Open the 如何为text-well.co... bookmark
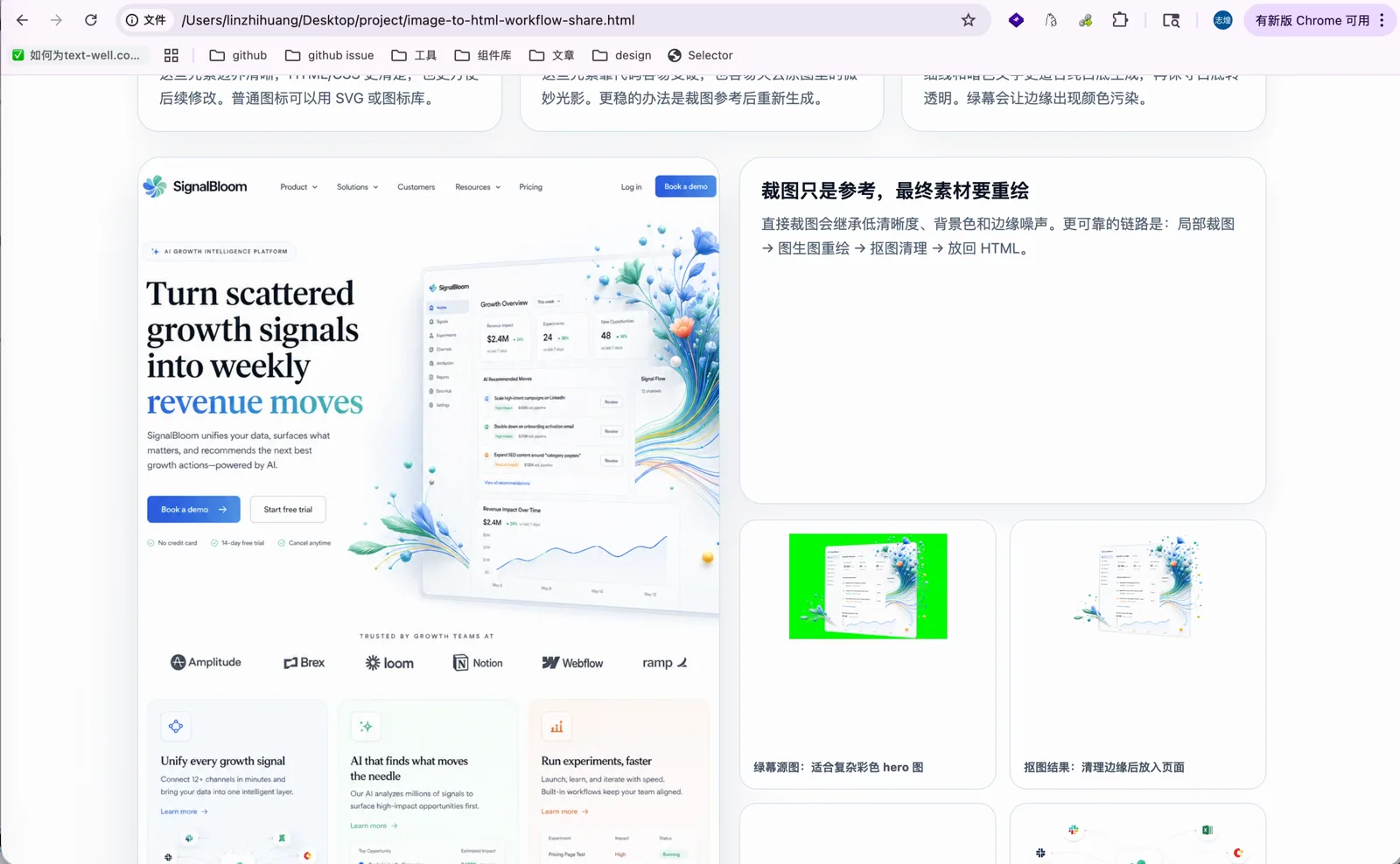 (x=76, y=55)
